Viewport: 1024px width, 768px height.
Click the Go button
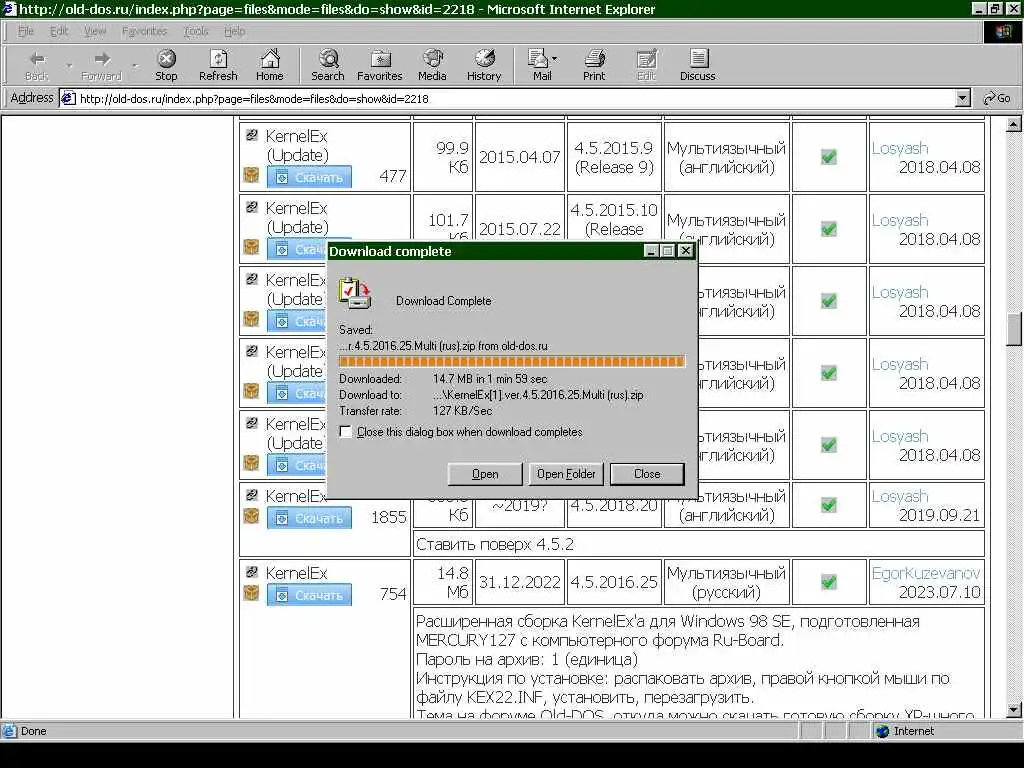(x=997, y=99)
